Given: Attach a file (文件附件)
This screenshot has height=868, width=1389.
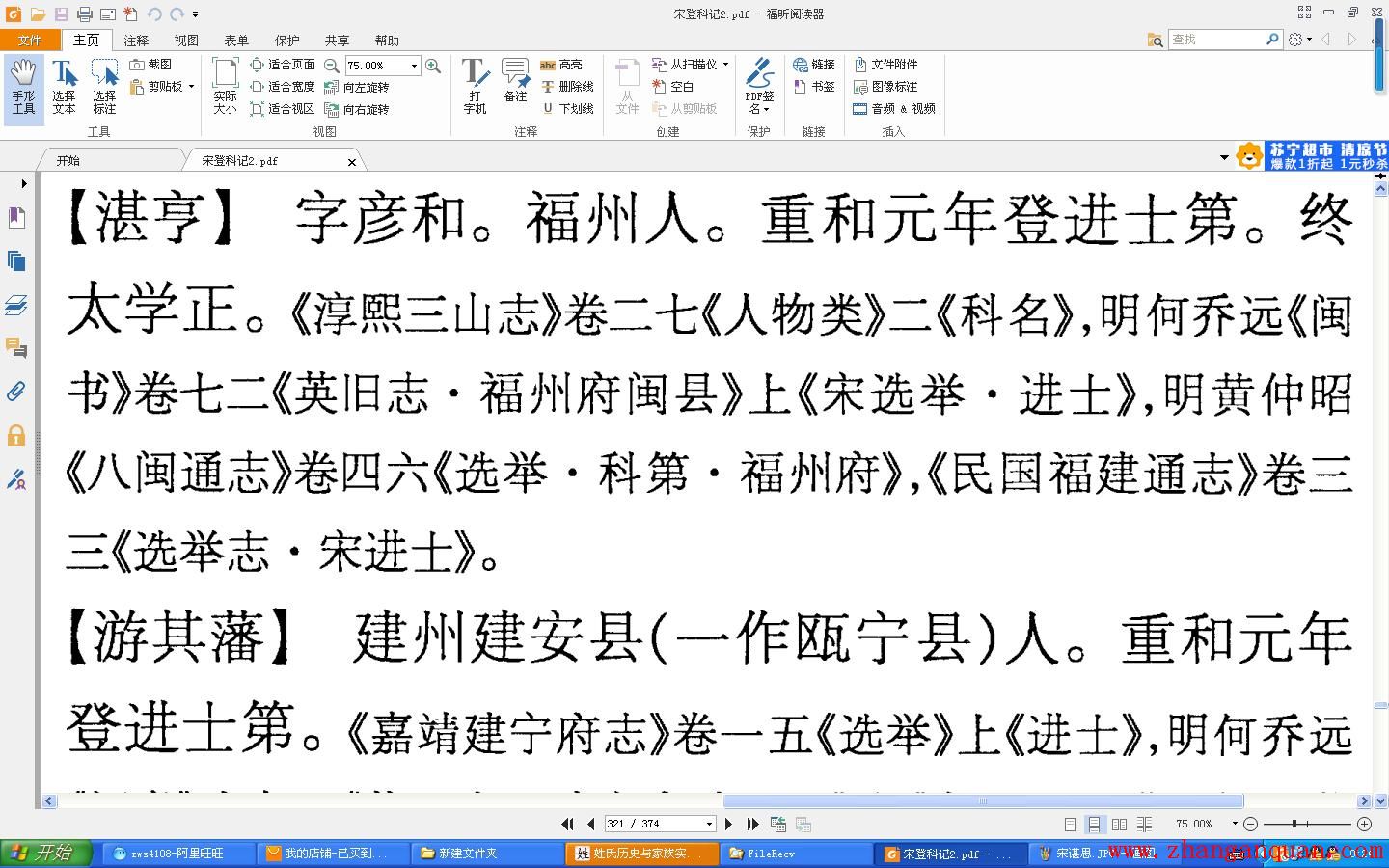Looking at the screenshot, I should (885, 65).
